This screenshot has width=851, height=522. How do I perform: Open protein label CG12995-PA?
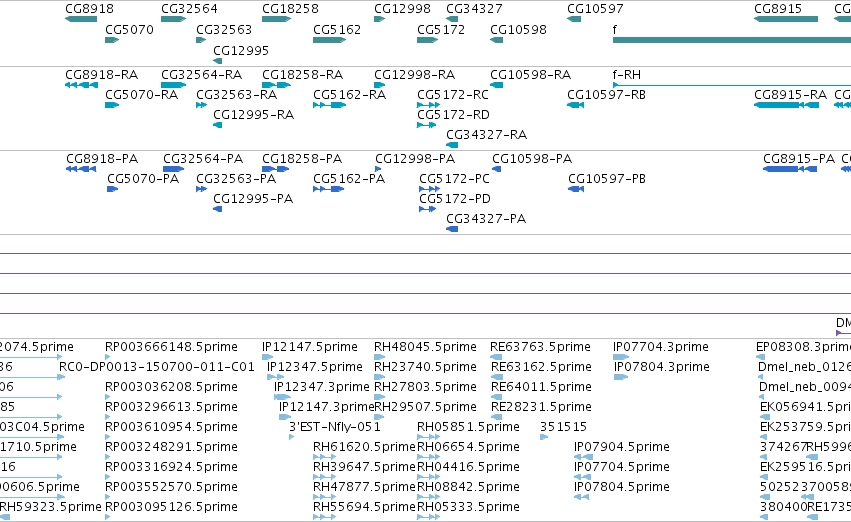point(253,199)
